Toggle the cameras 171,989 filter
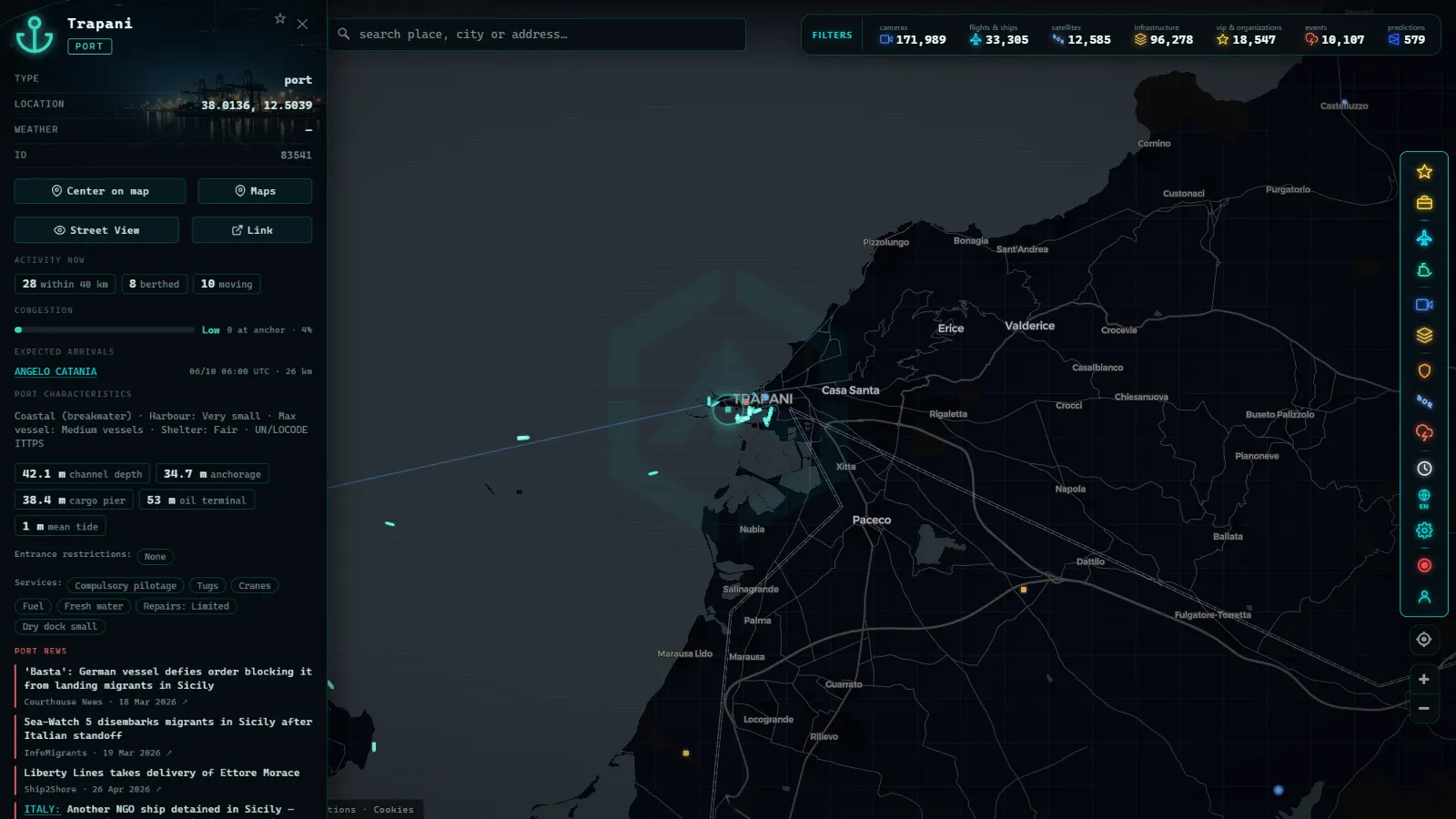1456x819 pixels. [913, 35]
